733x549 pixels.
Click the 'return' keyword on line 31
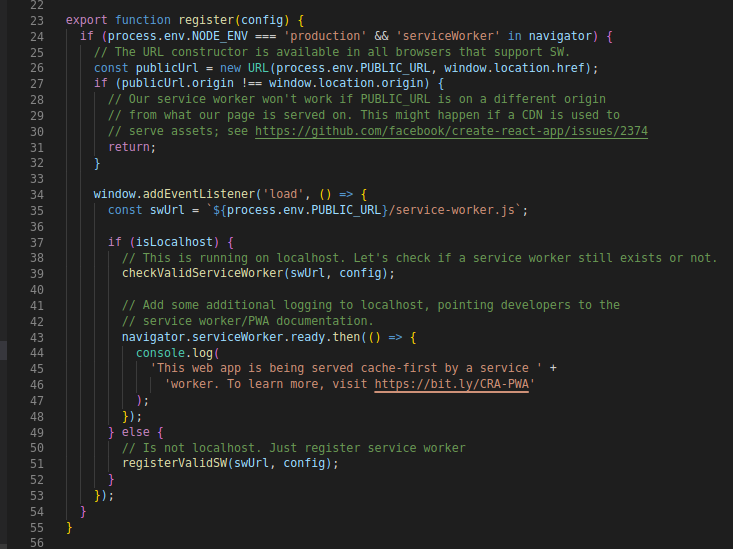(129, 147)
